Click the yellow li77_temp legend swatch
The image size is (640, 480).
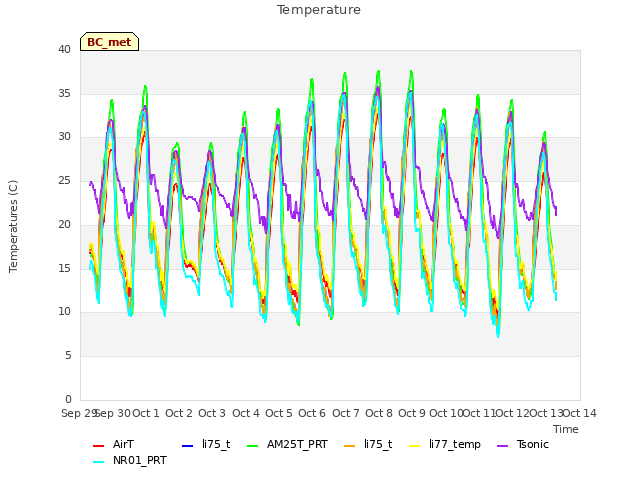(x=414, y=445)
